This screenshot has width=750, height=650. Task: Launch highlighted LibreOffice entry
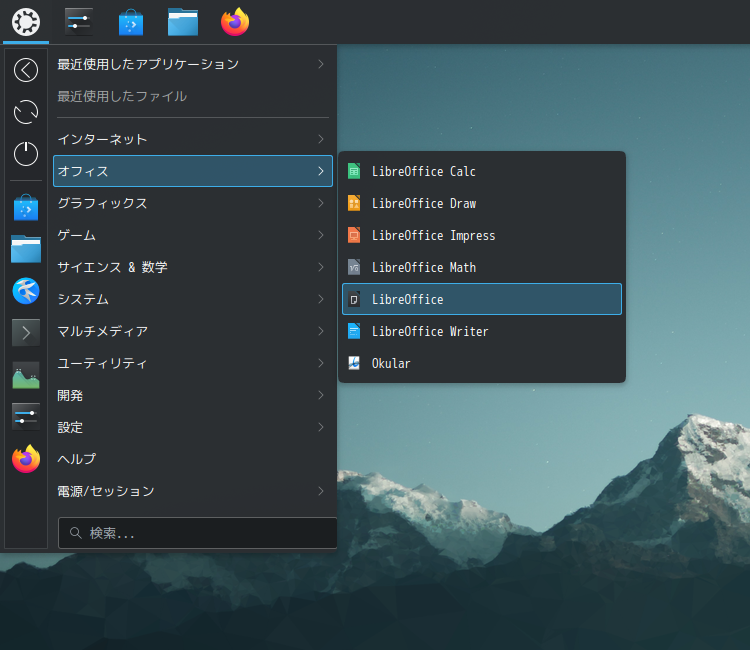coord(482,299)
